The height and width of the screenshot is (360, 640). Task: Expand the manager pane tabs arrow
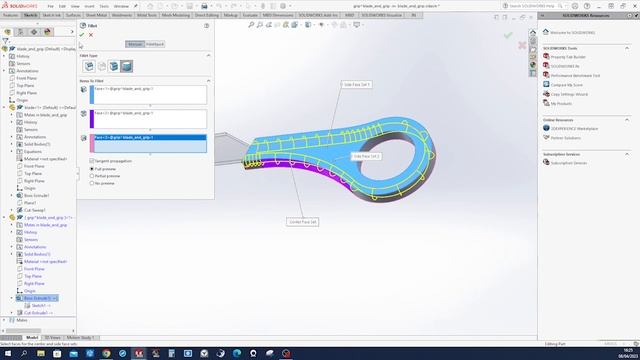click(72, 32)
